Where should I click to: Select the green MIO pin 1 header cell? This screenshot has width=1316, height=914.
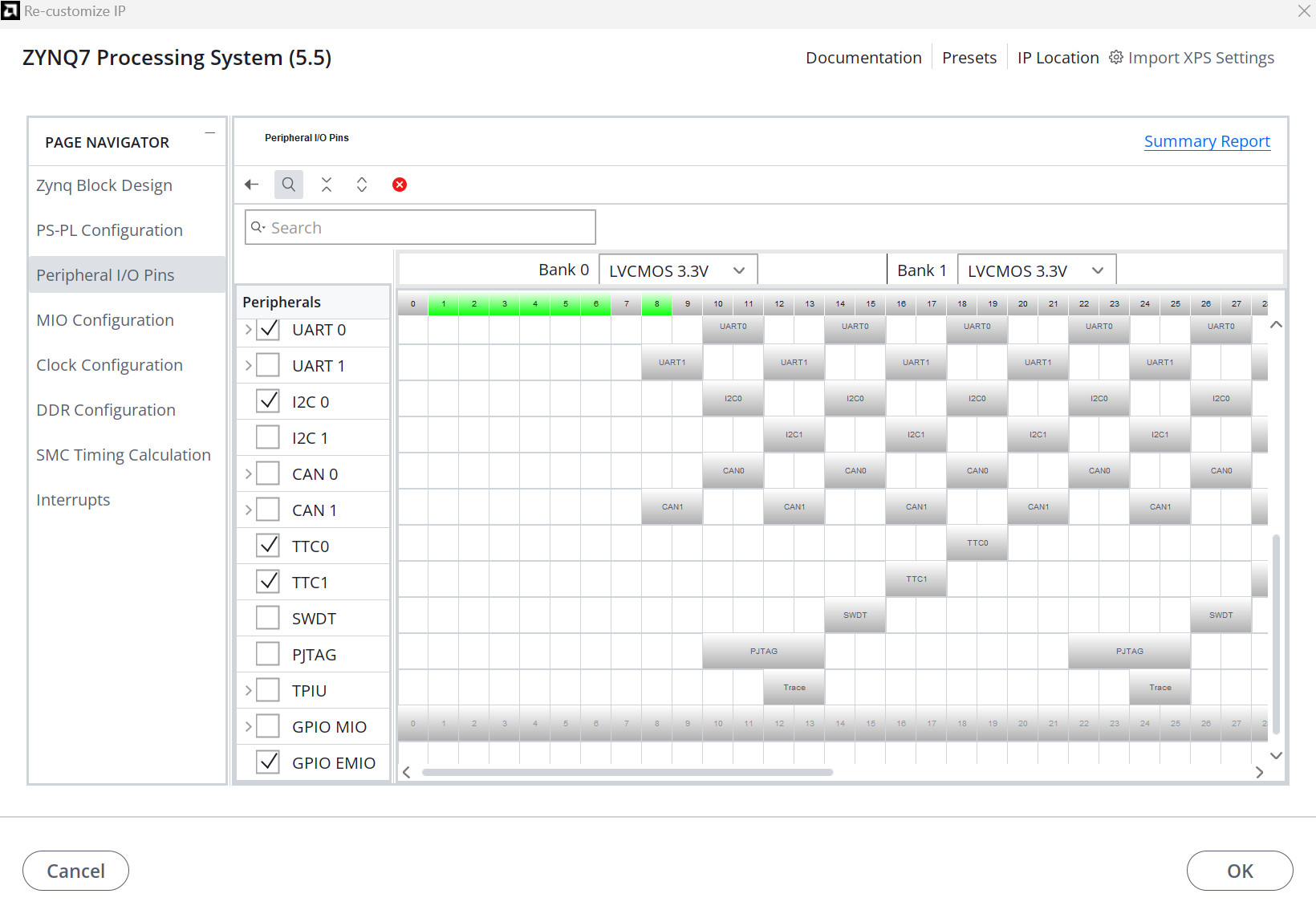pyautogui.click(x=444, y=304)
